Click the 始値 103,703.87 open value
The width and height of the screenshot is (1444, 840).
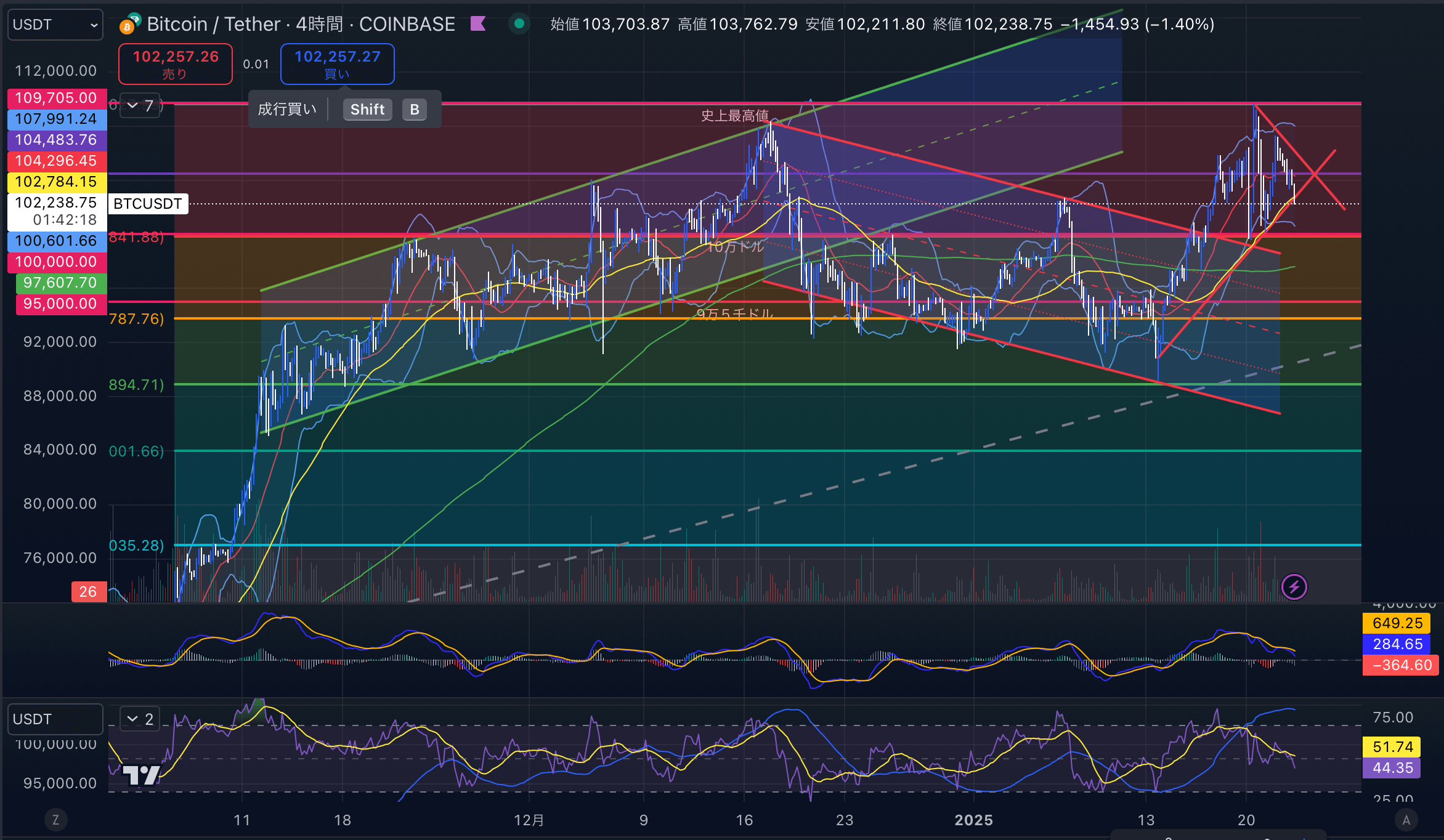609,24
